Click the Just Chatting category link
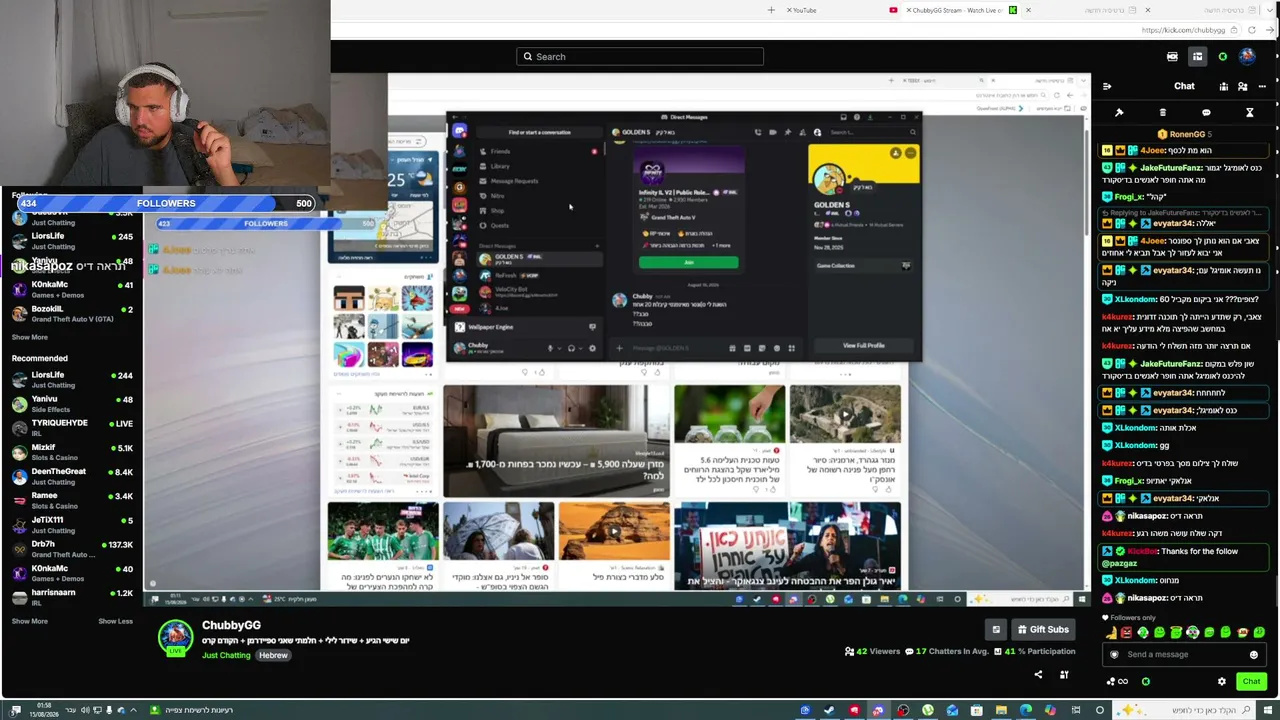The width and height of the screenshot is (1280, 720). tap(226, 656)
